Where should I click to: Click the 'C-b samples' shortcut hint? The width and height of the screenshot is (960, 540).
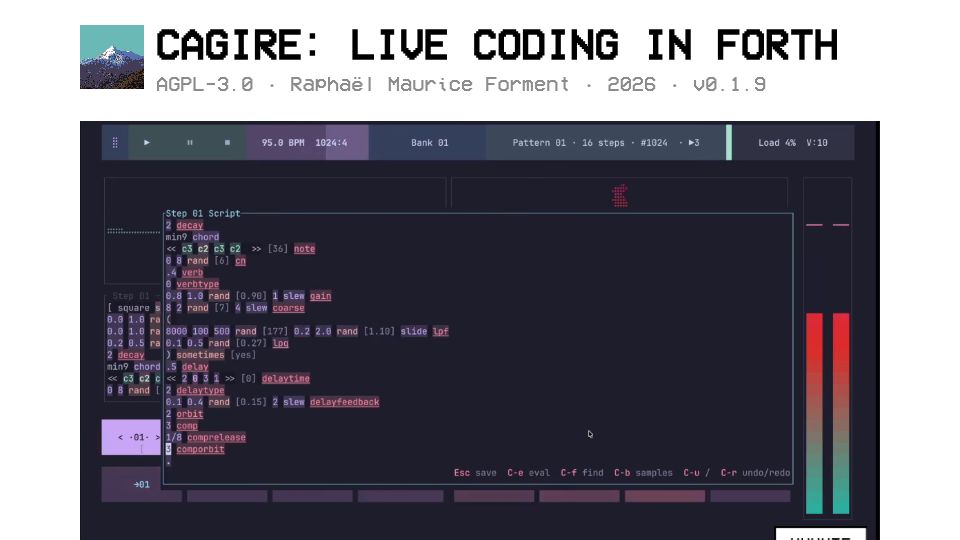tap(643, 473)
